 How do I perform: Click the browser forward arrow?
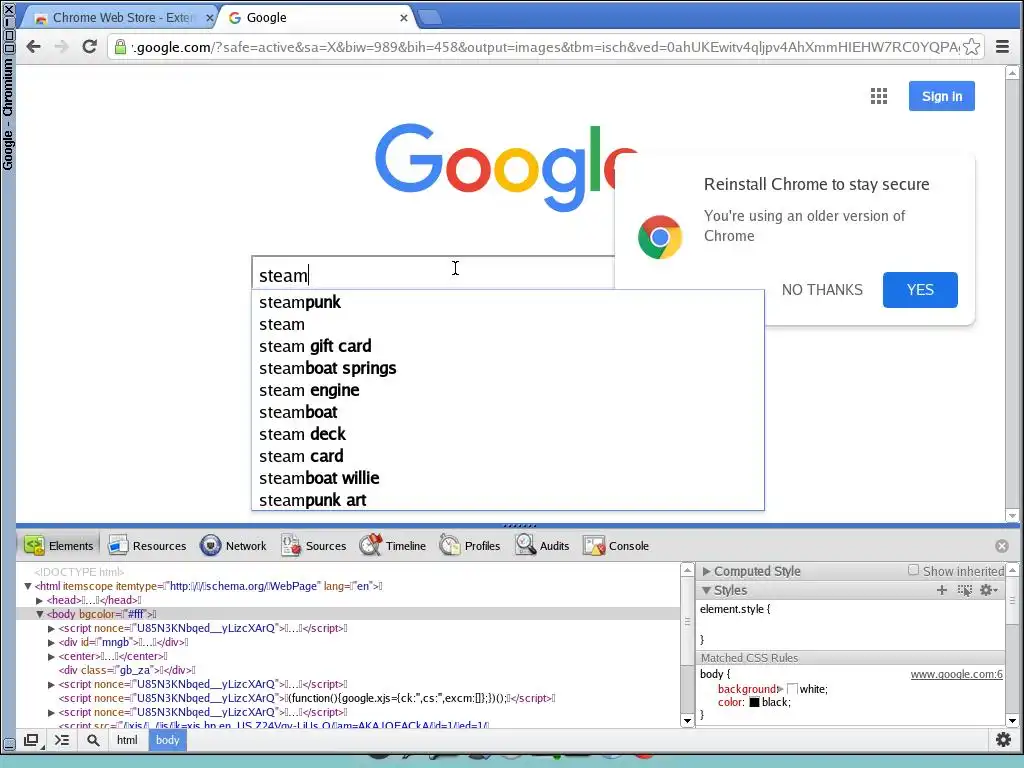coord(61,46)
